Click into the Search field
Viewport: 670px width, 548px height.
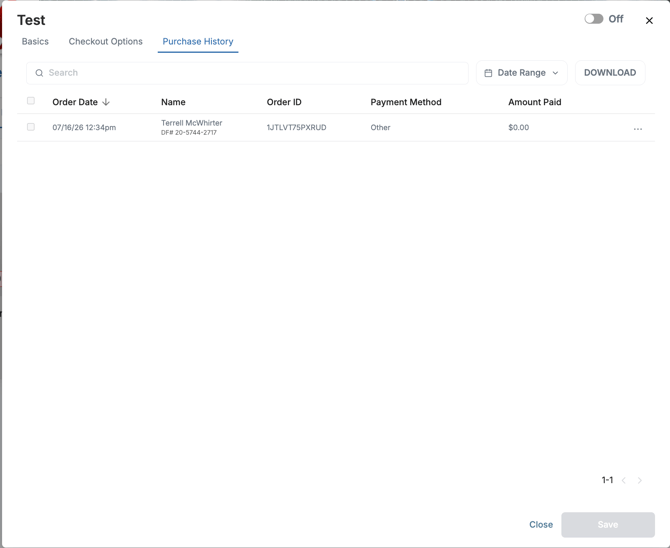click(247, 73)
